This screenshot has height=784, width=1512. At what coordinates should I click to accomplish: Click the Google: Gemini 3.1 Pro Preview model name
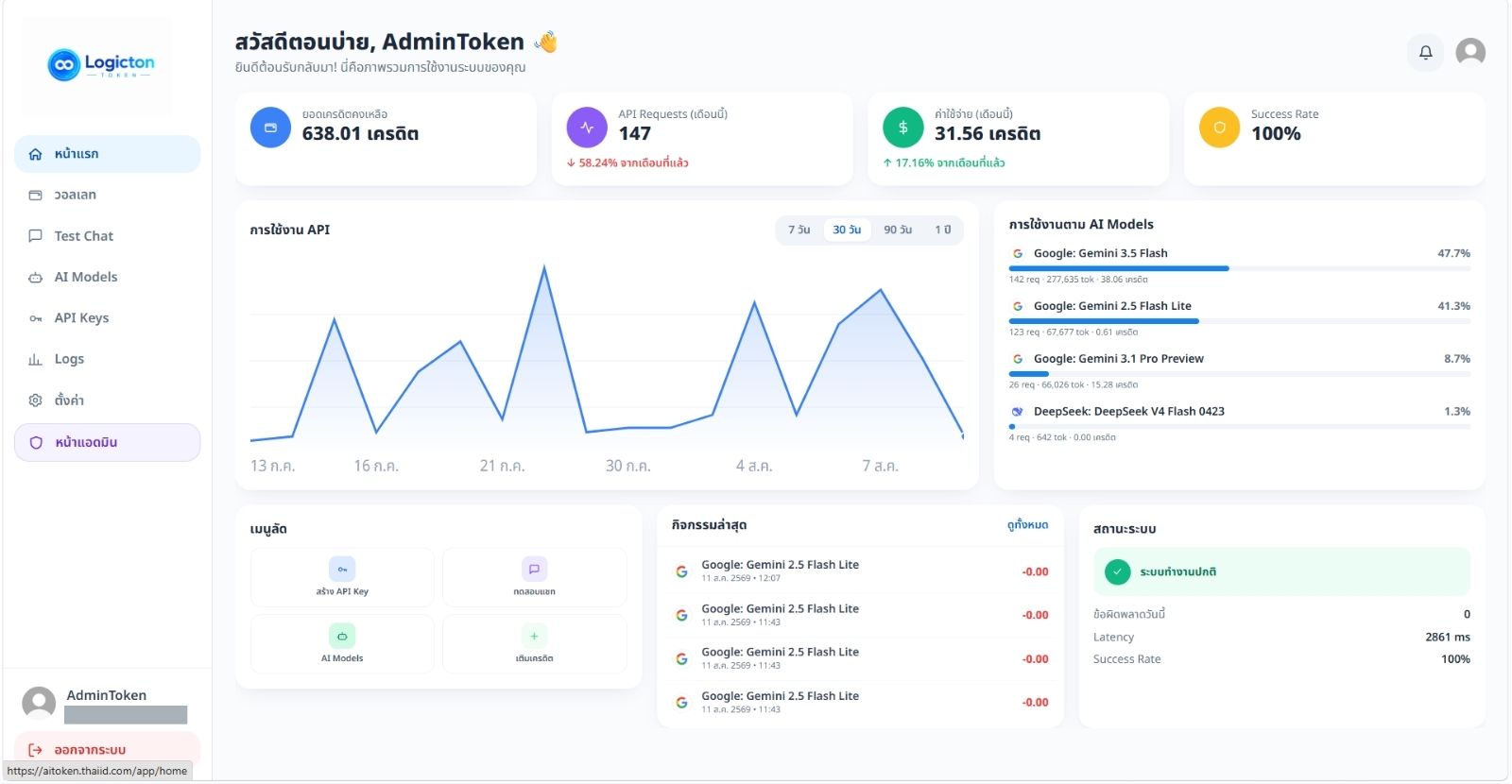coord(1119,359)
